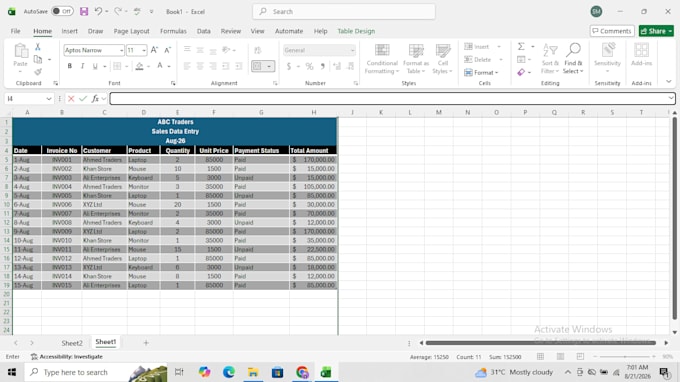Open Google Chrome from the taskbar

click(x=302, y=372)
